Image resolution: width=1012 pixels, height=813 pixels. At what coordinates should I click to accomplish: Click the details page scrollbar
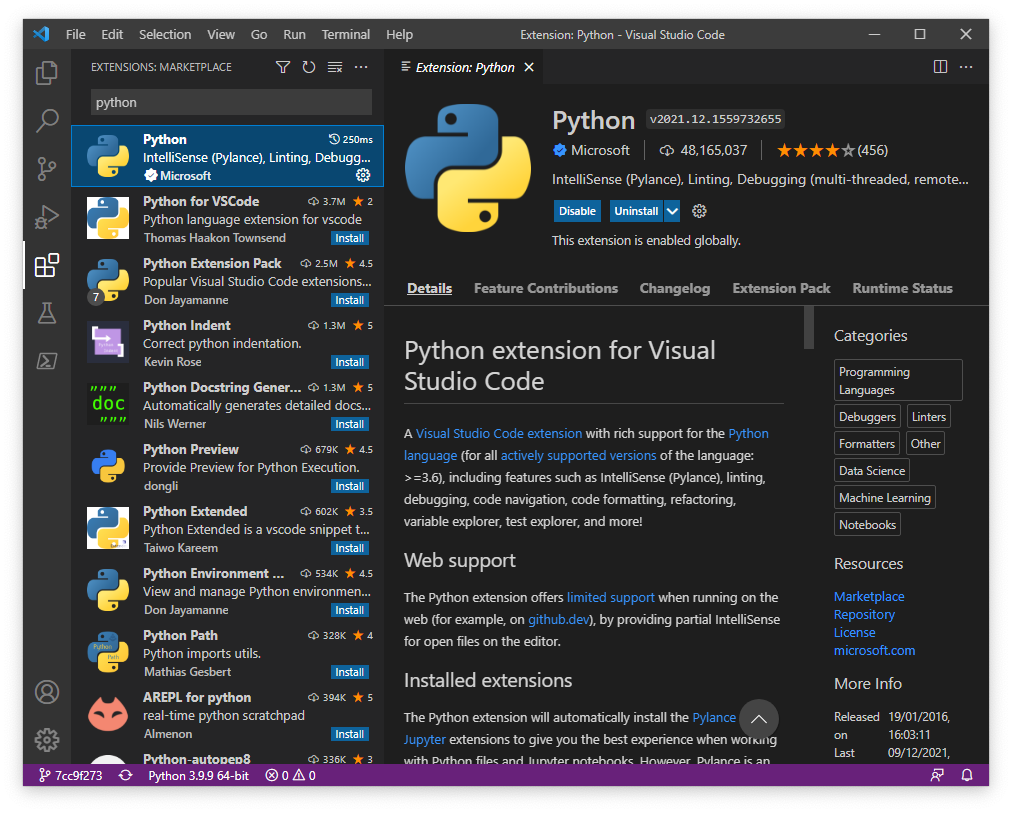809,327
